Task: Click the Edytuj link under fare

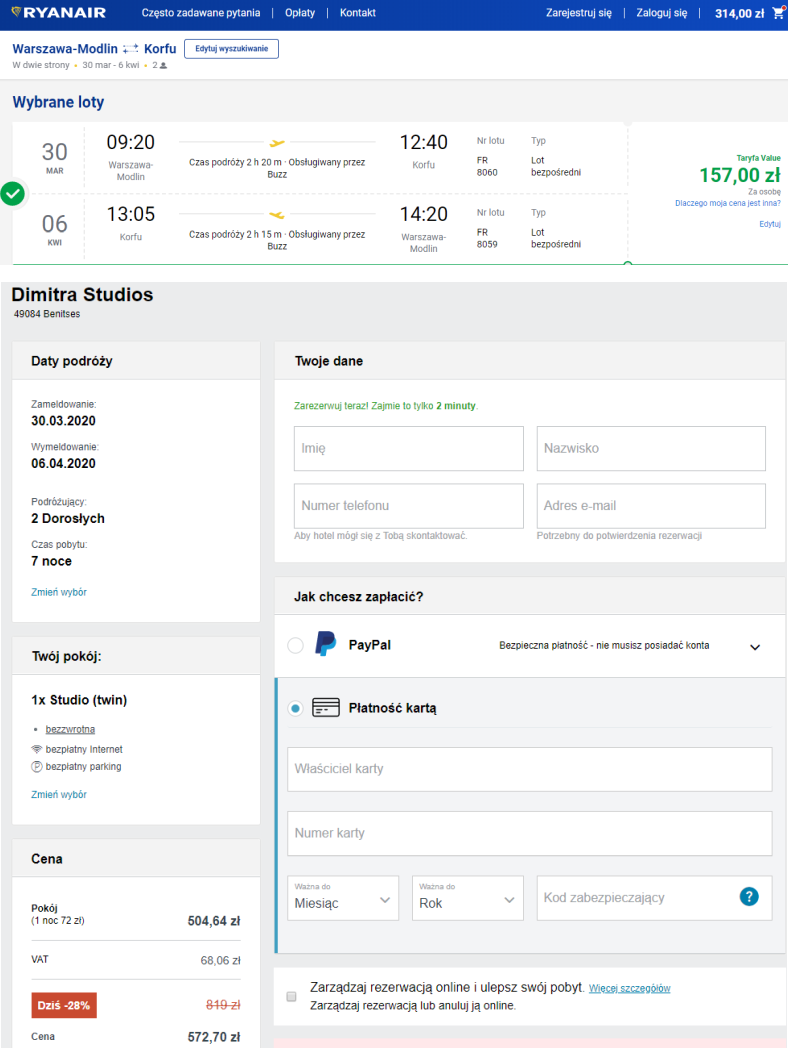Action: [x=770, y=224]
